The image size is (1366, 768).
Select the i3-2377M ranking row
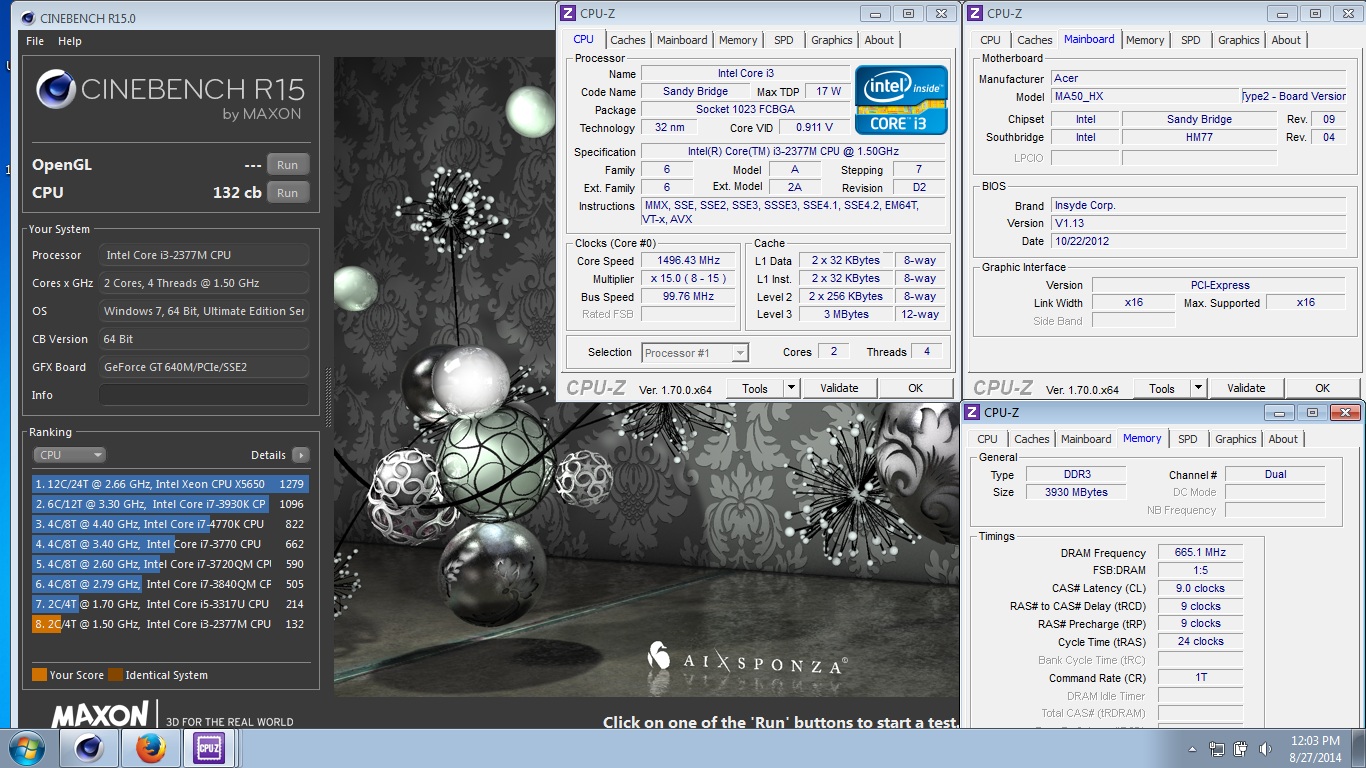click(x=170, y=624)
